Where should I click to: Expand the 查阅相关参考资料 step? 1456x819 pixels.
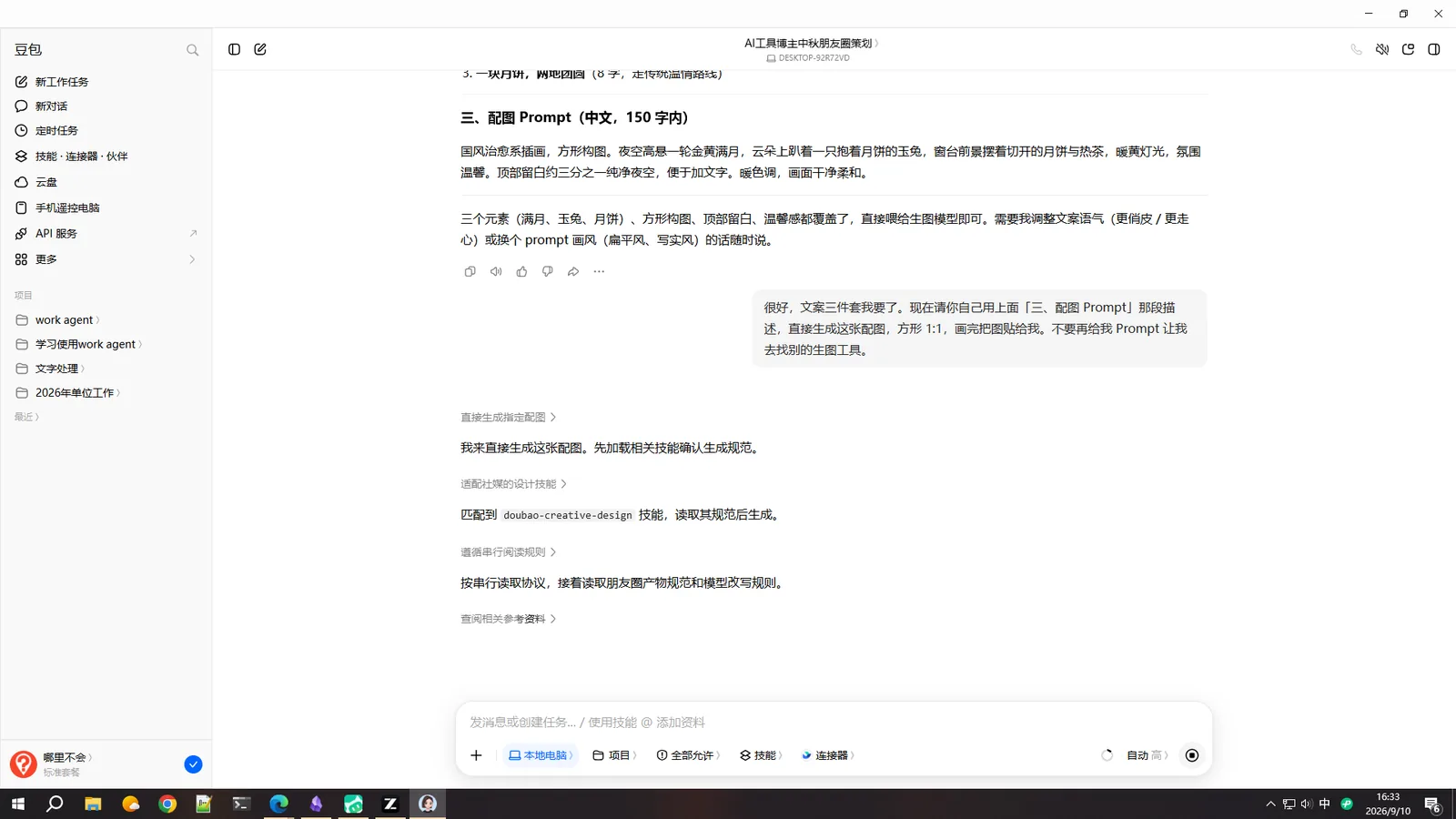(x=508, y=619)
